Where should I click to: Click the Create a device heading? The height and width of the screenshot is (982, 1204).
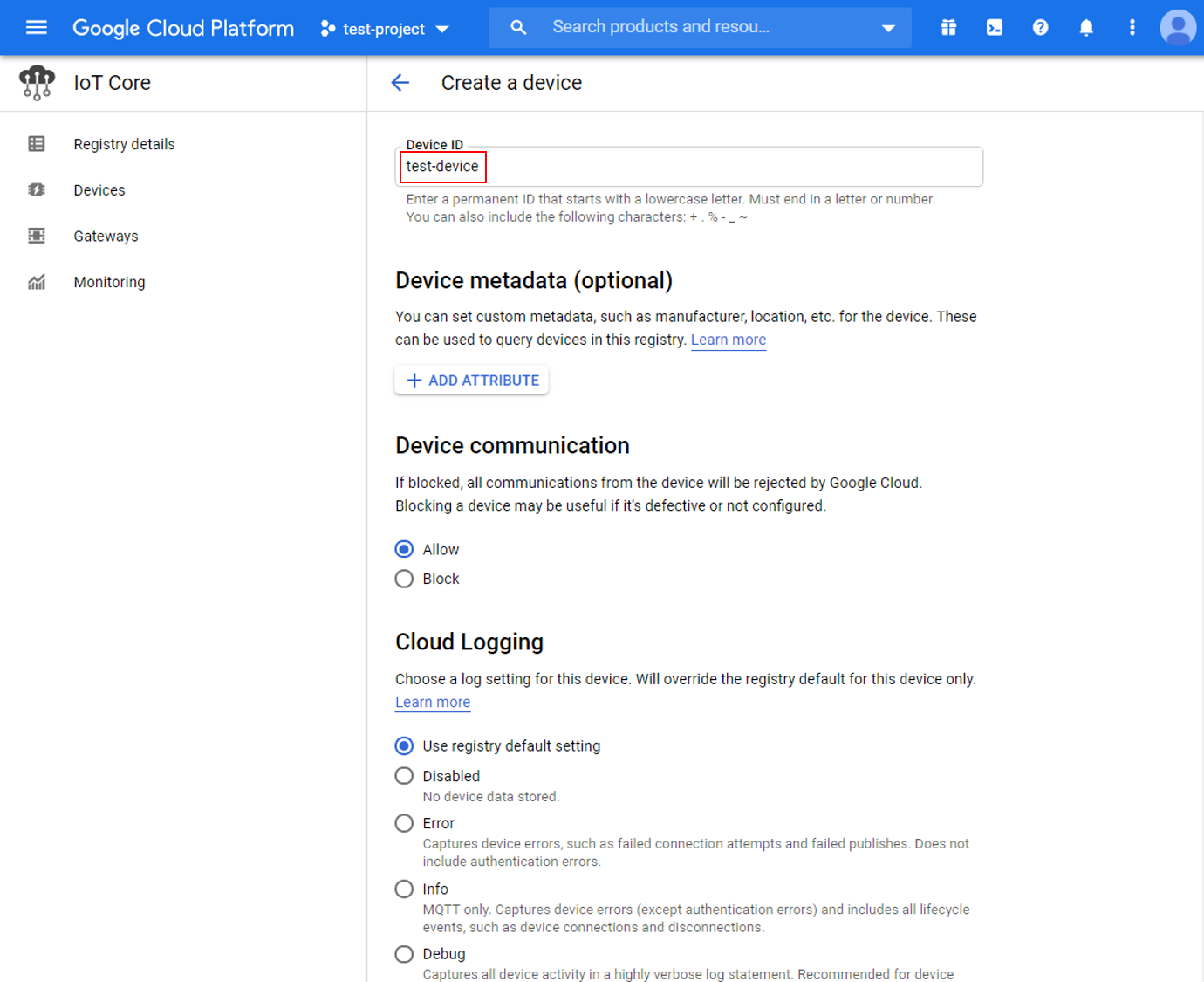511,83
